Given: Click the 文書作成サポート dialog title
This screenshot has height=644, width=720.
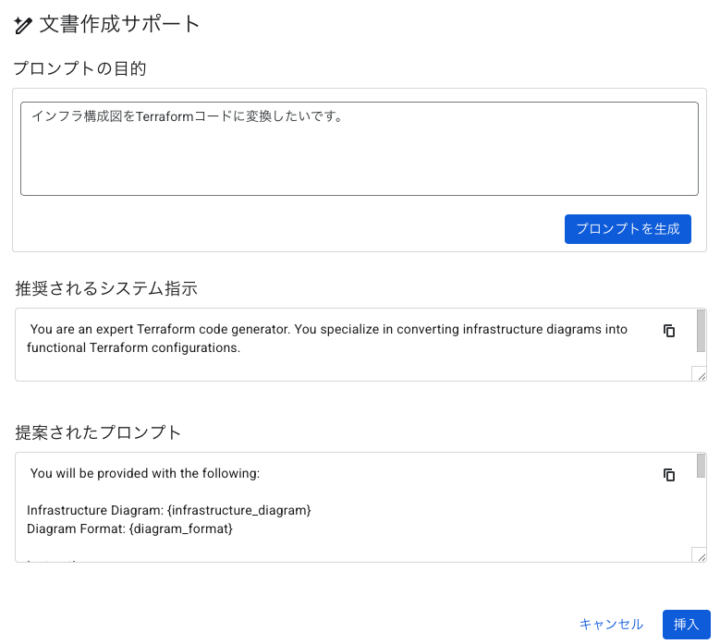Looking at the screenshot, I should pos(119,24).
